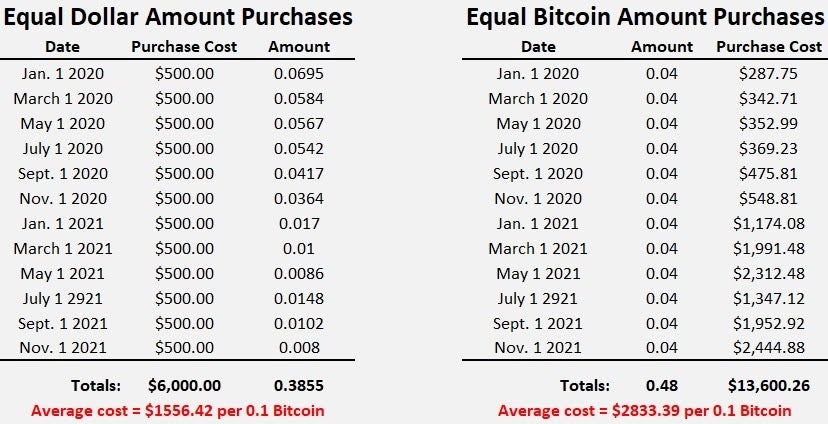Click the red $2833.39 average cost text

tap(645, 410)
